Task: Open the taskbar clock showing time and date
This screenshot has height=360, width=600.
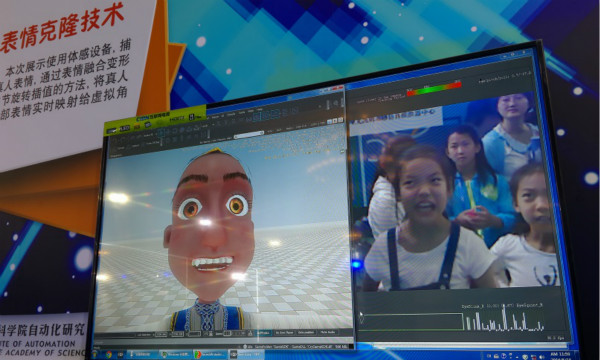Action: point(560,357)
